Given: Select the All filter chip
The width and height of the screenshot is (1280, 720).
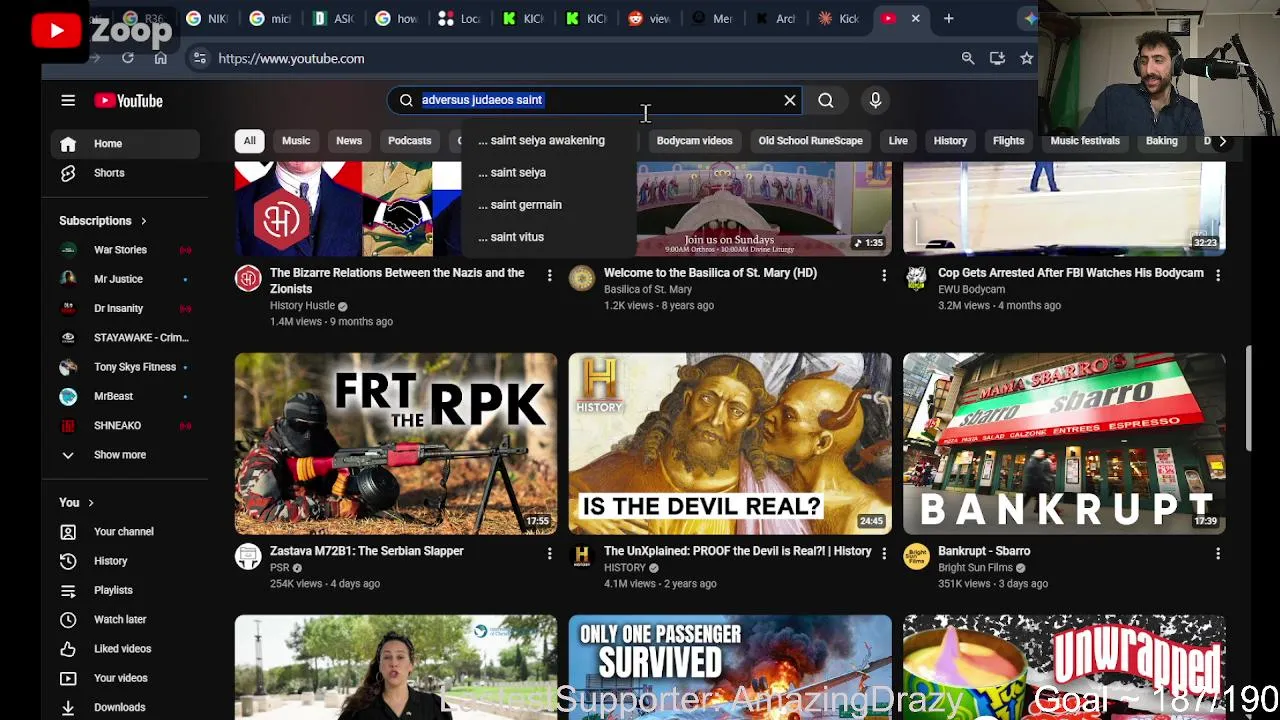Looking at the screenshot, I should click(x=249, y=141).
